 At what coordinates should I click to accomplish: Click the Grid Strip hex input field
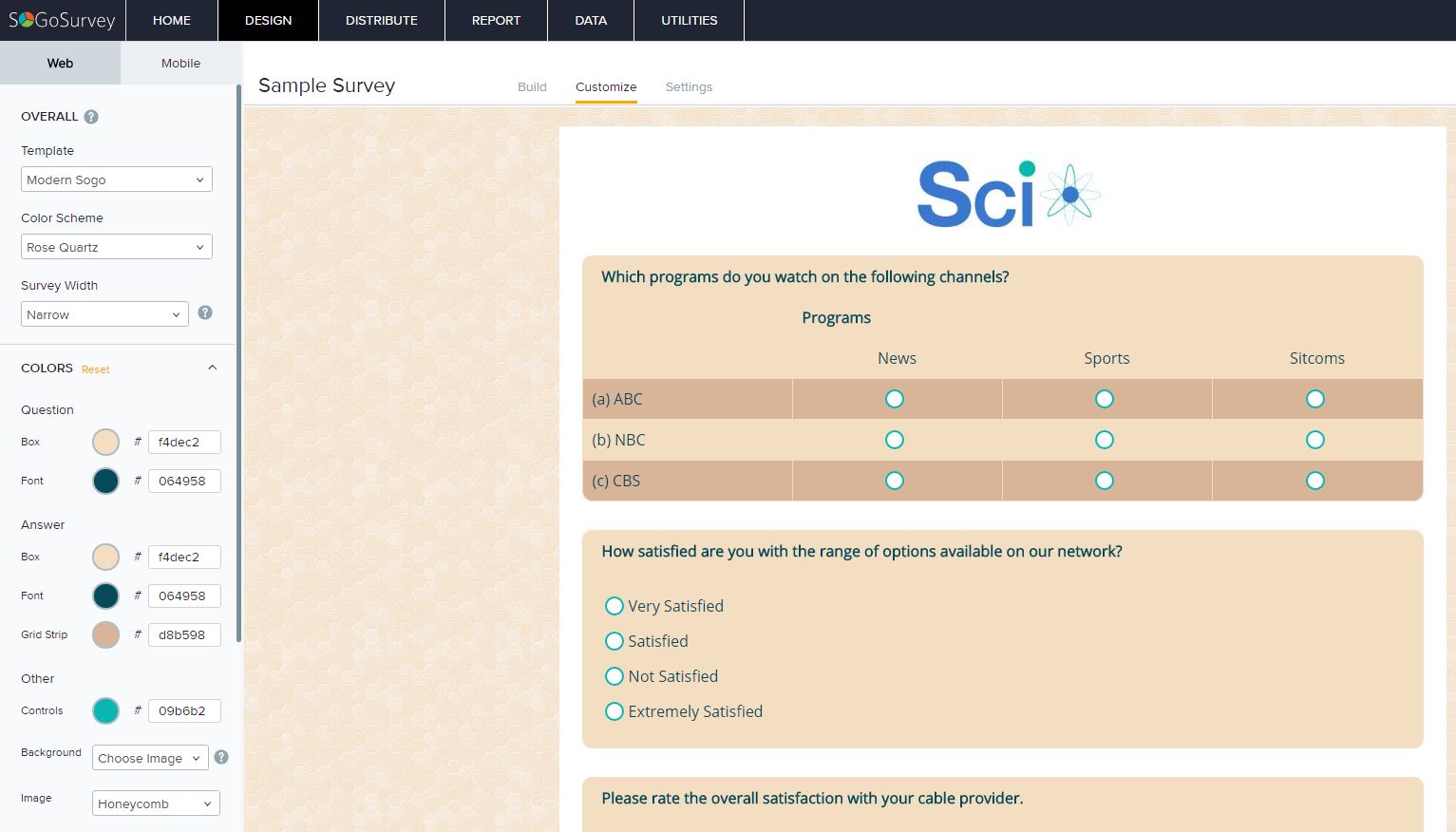[x=184, y=634]
